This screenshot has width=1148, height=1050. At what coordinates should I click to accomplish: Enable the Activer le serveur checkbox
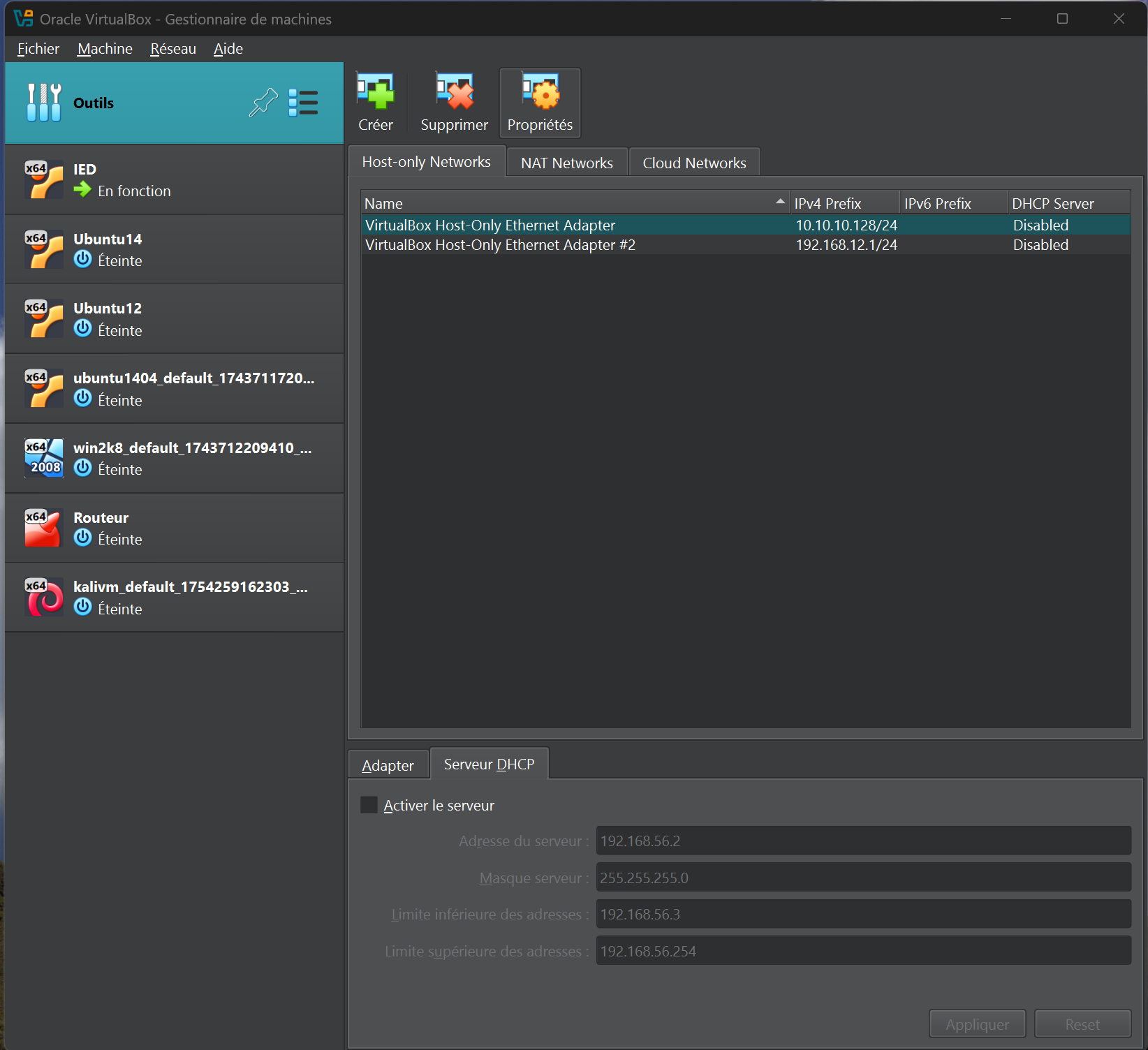point(369,805)
